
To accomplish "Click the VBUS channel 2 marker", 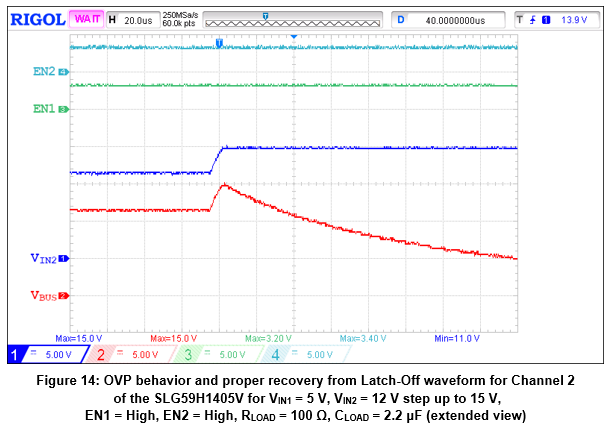I will point(63,296).
